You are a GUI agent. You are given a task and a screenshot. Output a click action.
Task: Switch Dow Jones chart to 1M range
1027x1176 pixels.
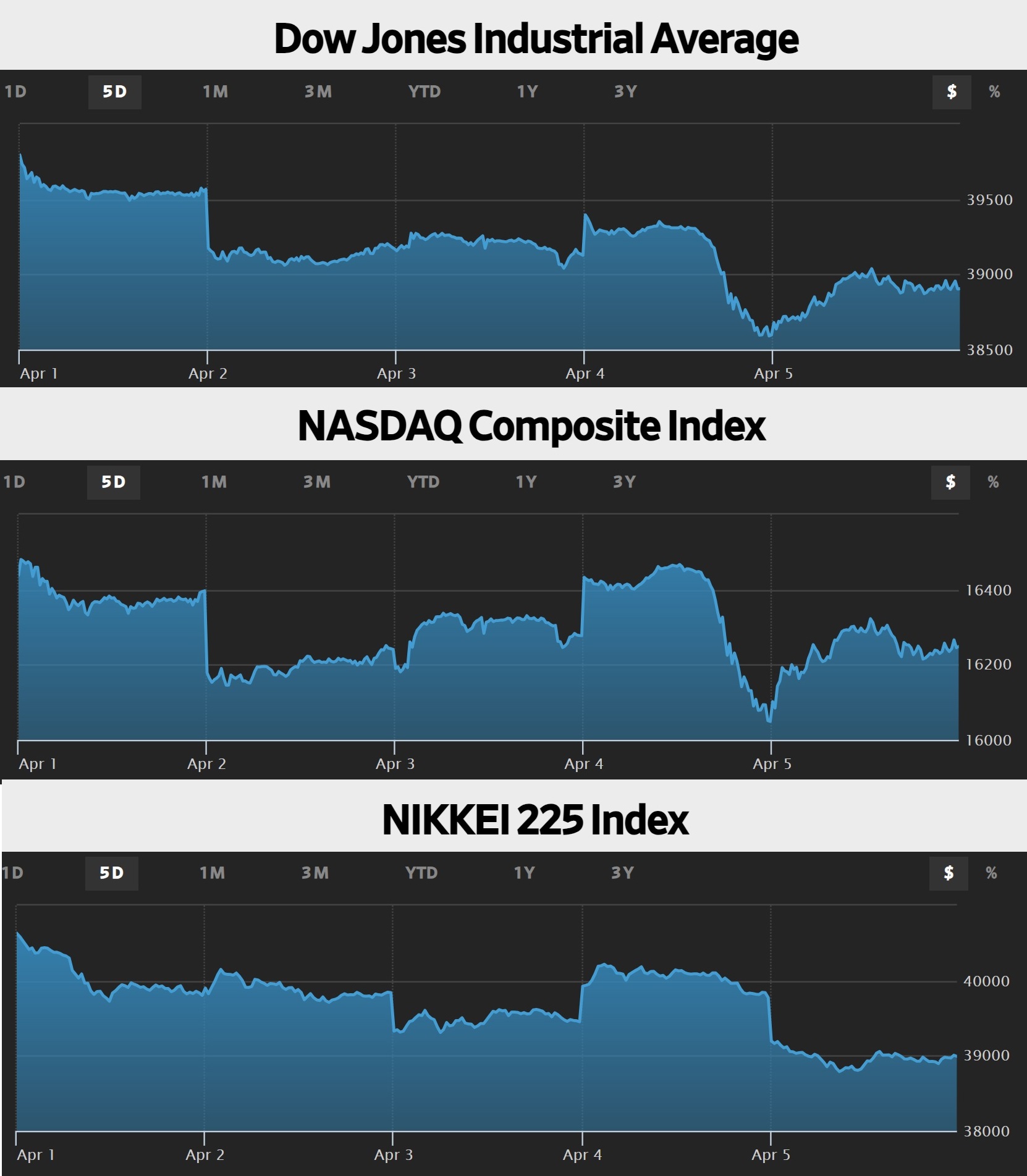(215, 92)
